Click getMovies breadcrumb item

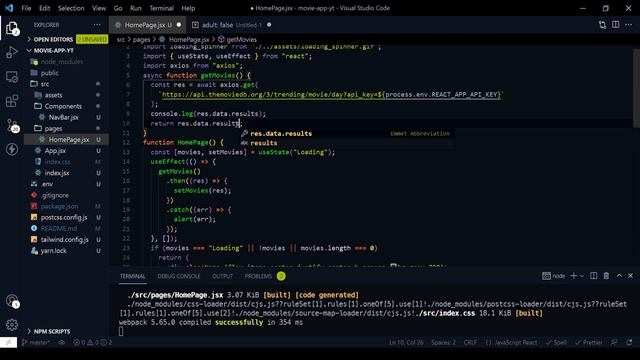tap(238, 40)
